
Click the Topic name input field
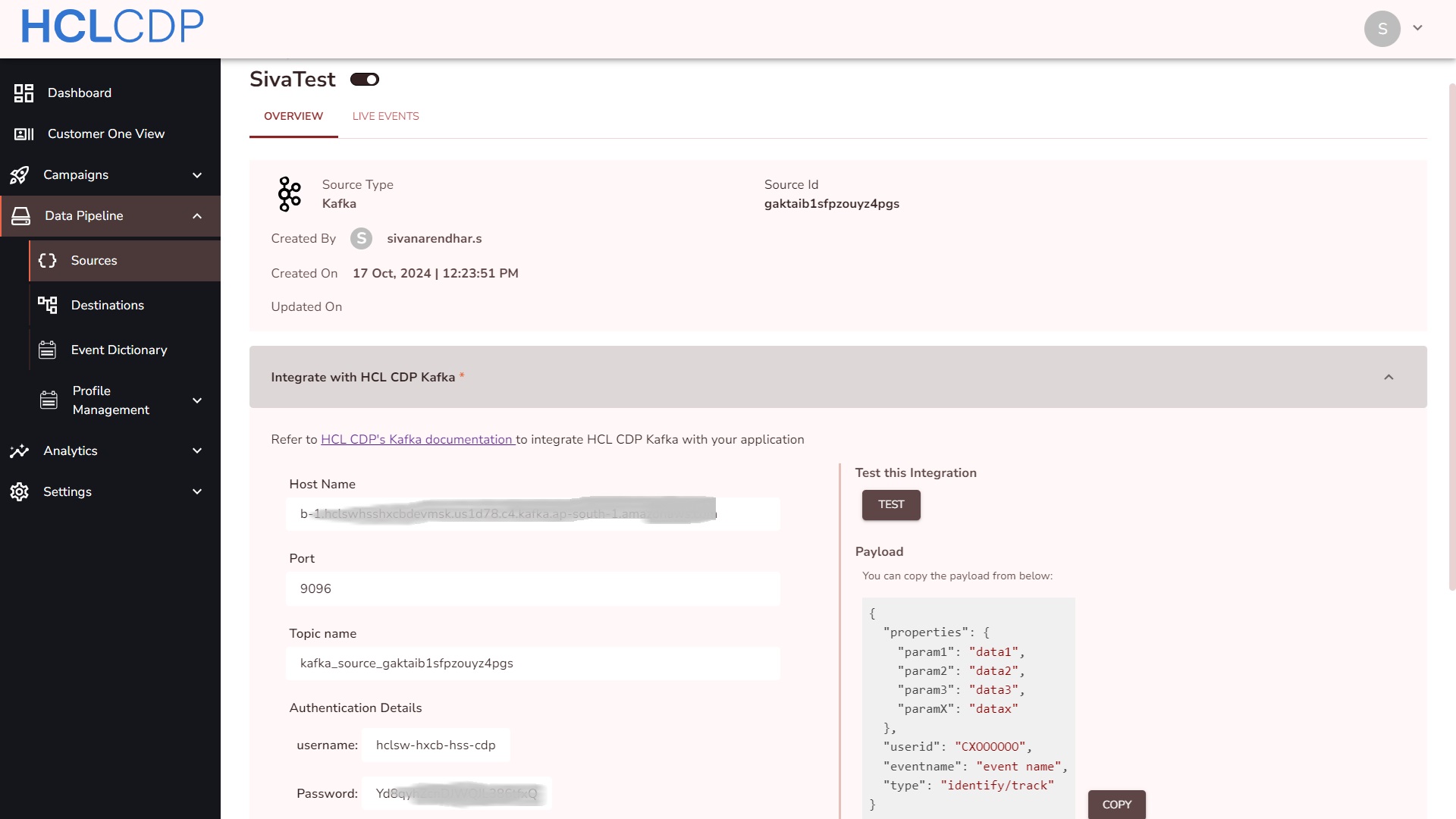[x=532, y=664]
